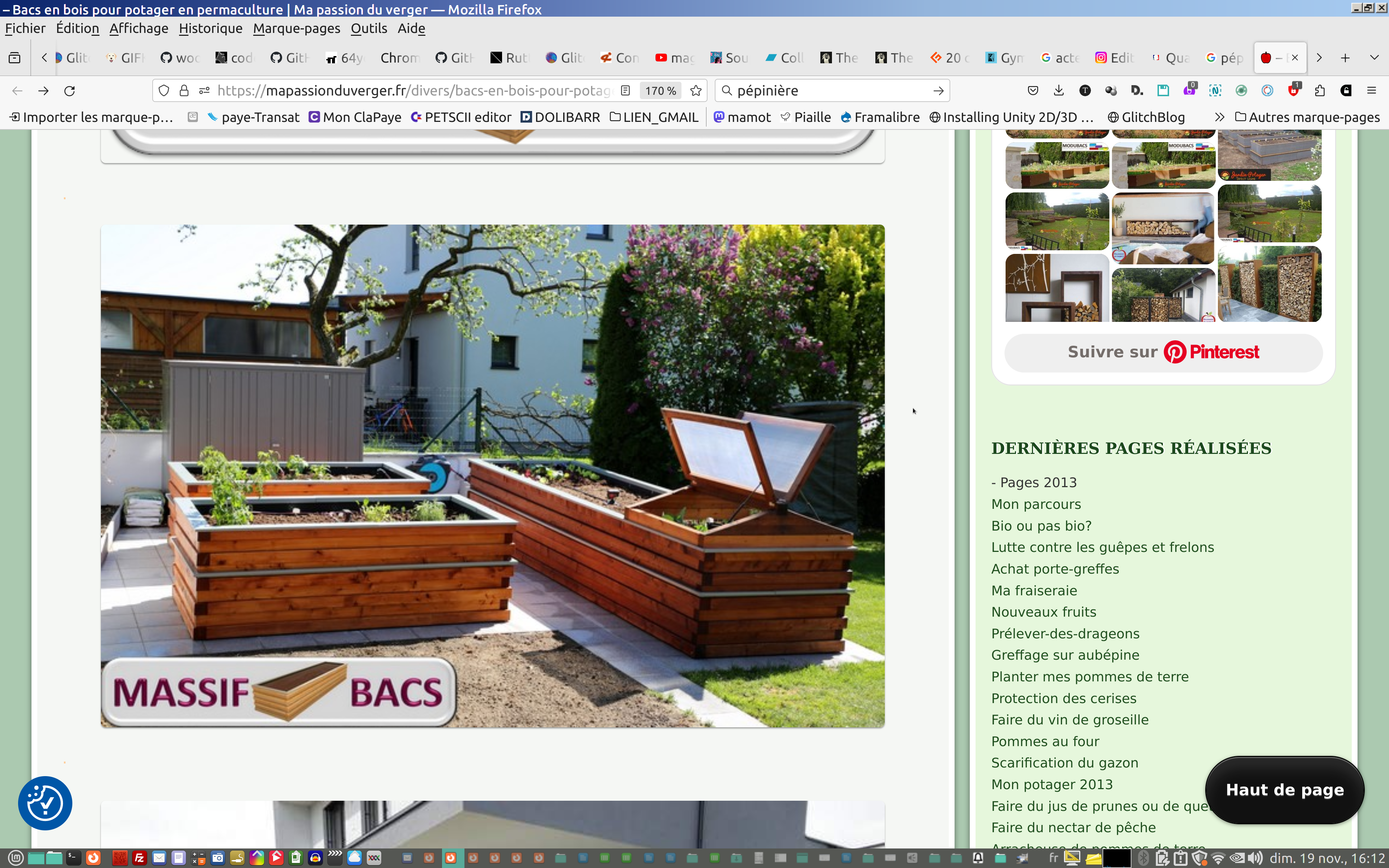
Task: Click the cookie consent badge
Action: point(45,803)
